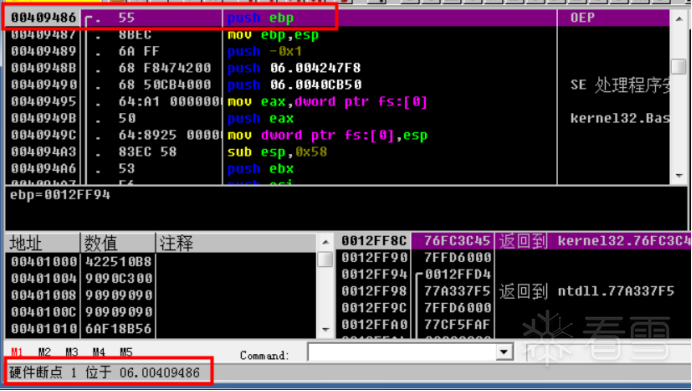Image resolution: width=692 pixels, height=391 pixels.
Task: Click '返回到 ntdll.77A337F5' stack comment
Action: point(587,291)
